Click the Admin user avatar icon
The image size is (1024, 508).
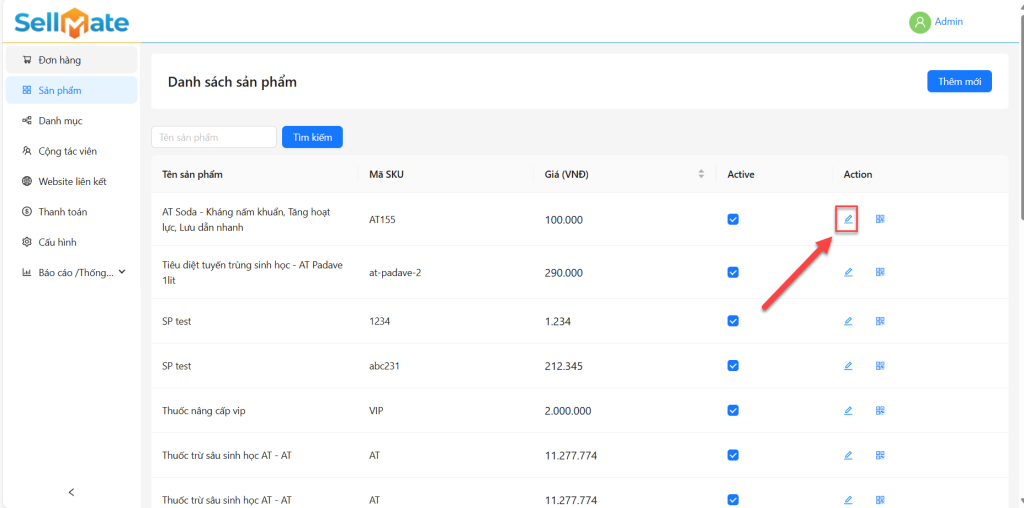click(919, 22)
